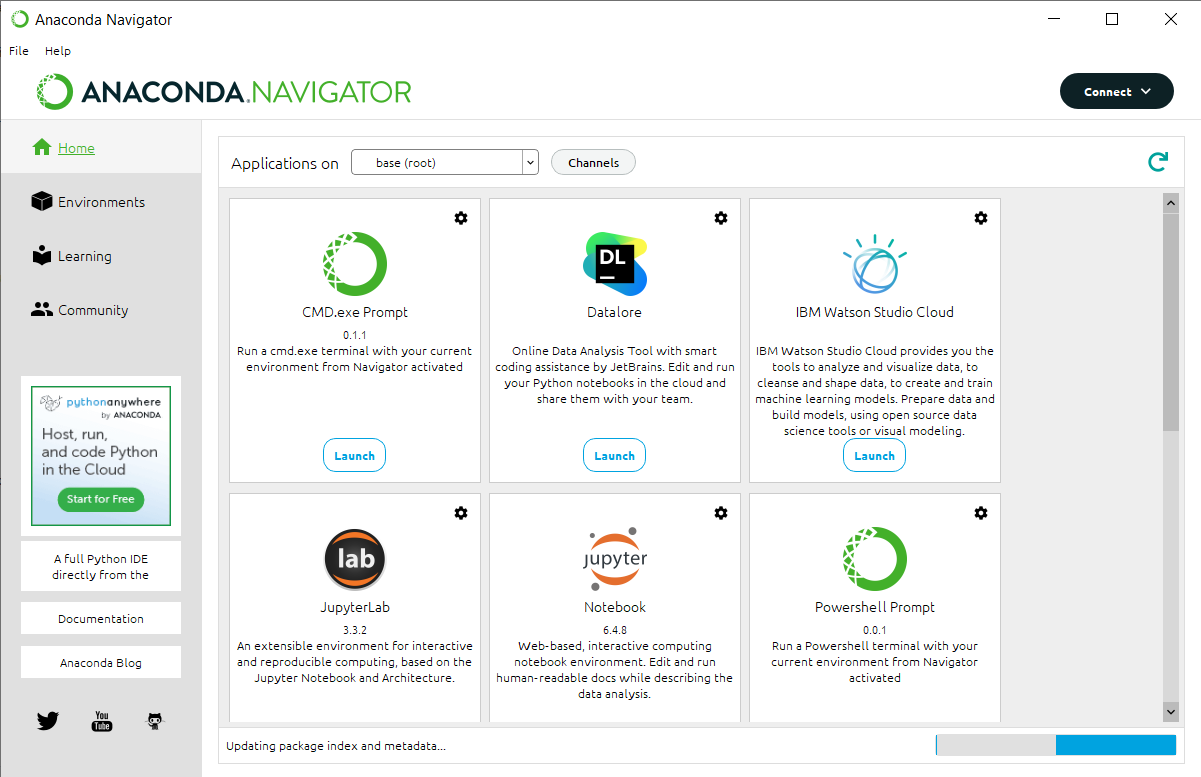Click 'Updating package index and metadata...' status text
The width and height of the screenshot is (1201, 777).
[x=336, y=746]
